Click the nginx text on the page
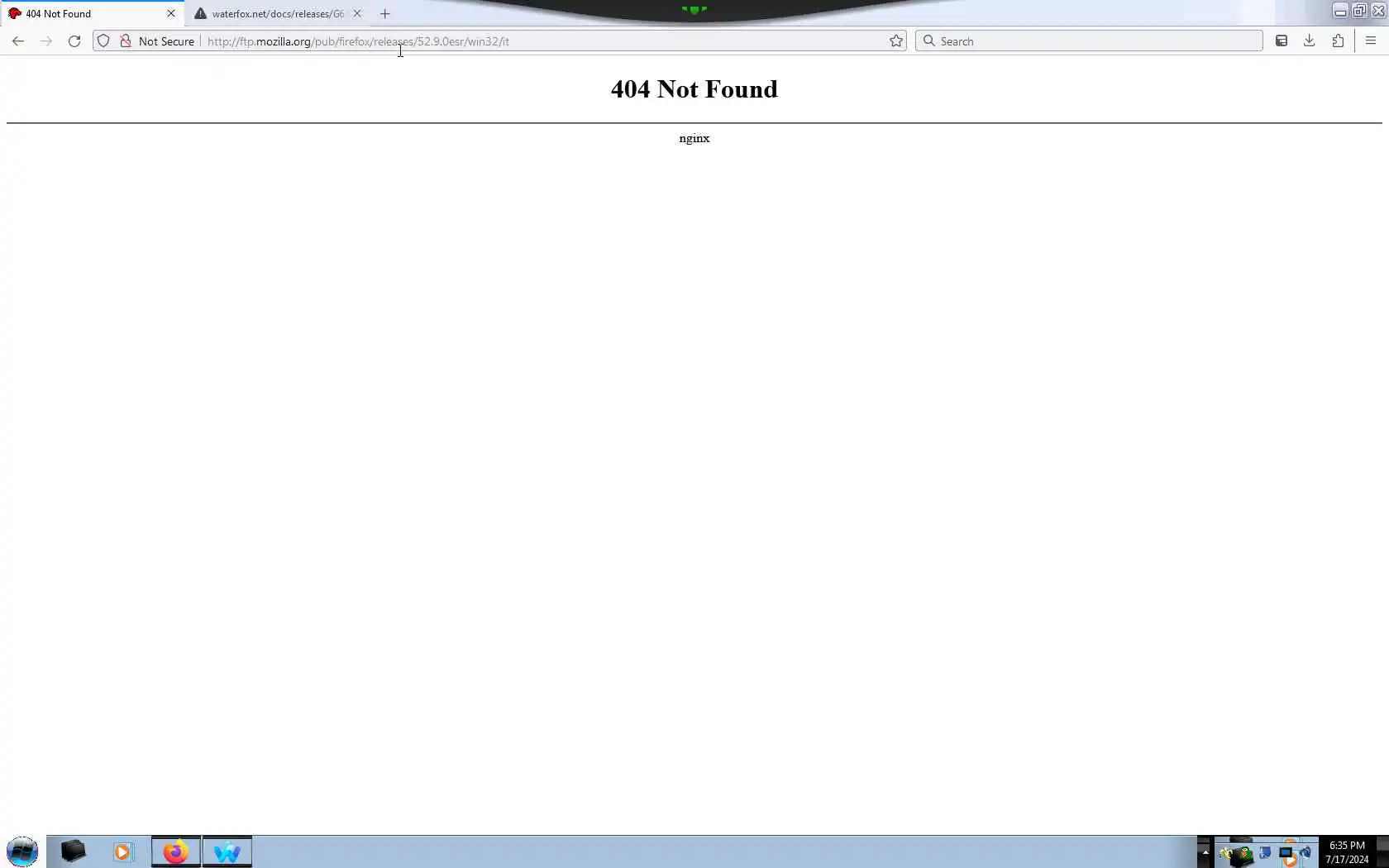Viewport: 1389px width, 868px height. [694, 138]
